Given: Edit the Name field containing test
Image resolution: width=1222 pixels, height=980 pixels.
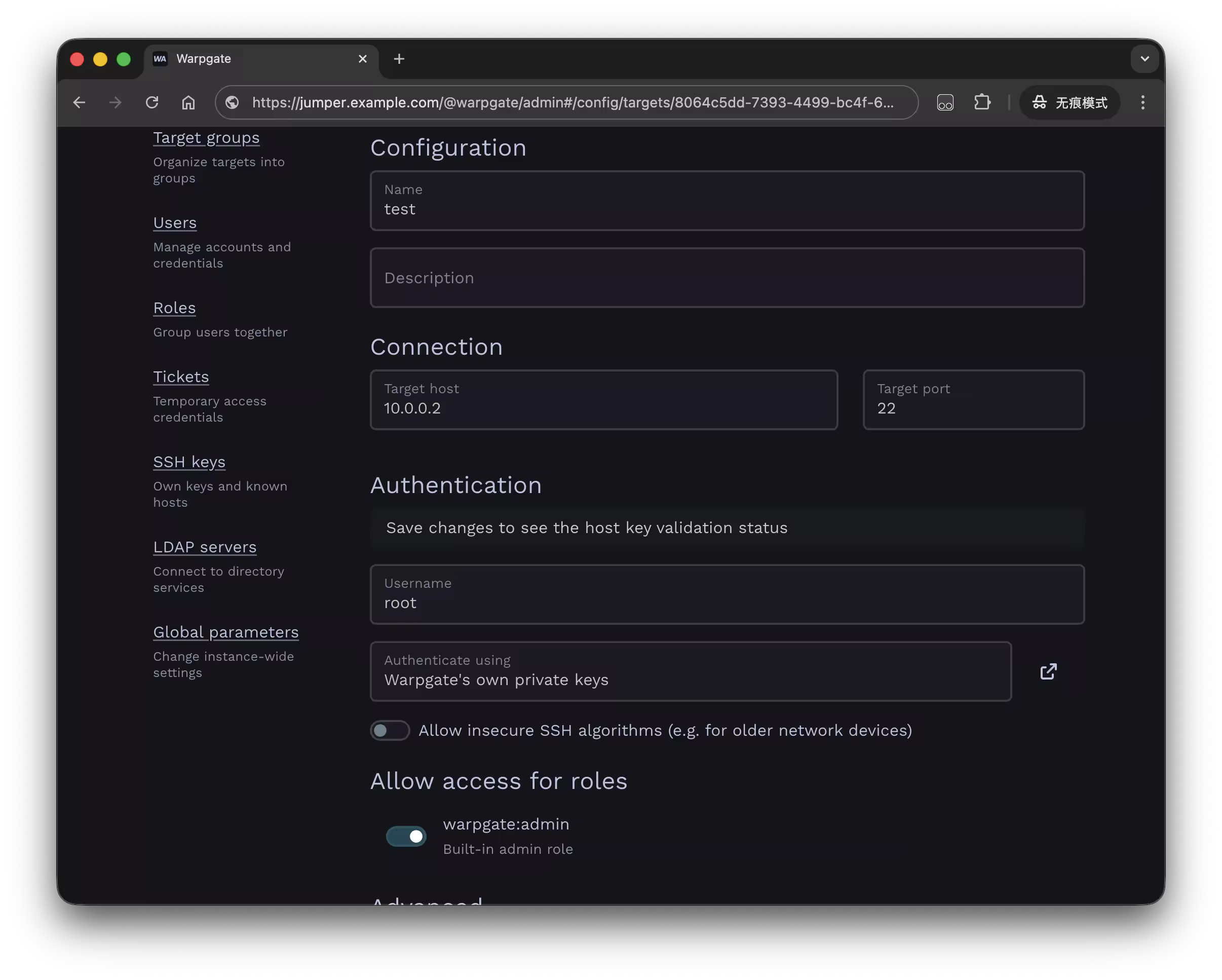Looking at the screenshot, I should [x=727, y=201].
